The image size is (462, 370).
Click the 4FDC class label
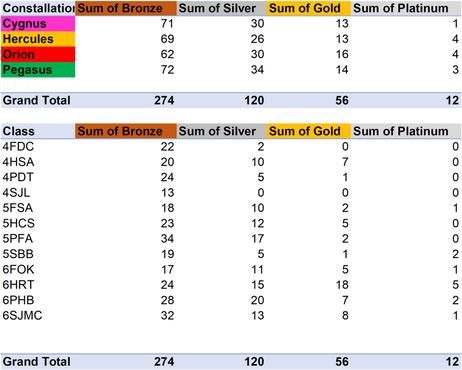pyautogui.click(x=18, y=147)
